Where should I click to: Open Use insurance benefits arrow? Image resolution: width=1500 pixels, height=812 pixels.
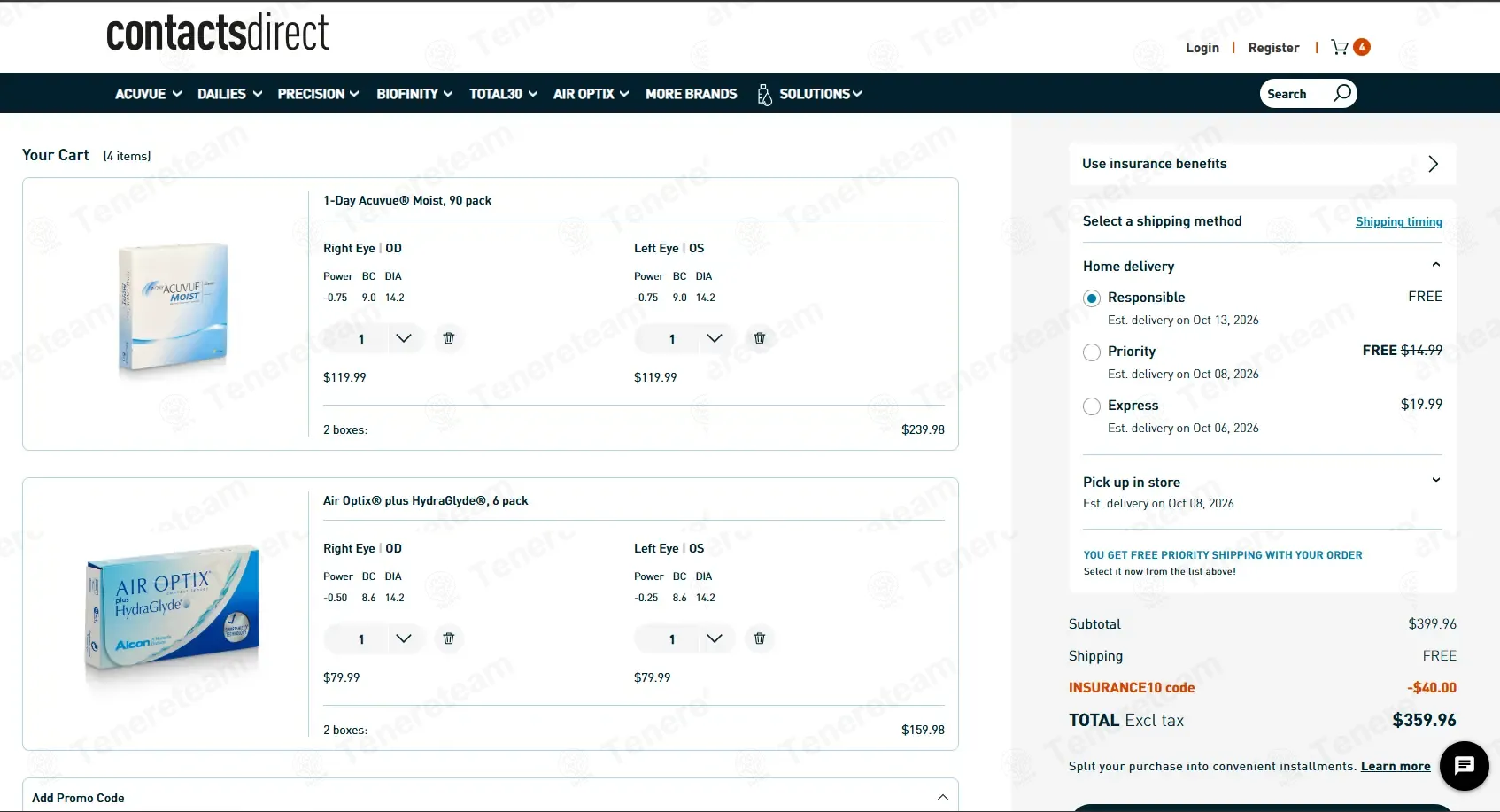[1434, 164]
